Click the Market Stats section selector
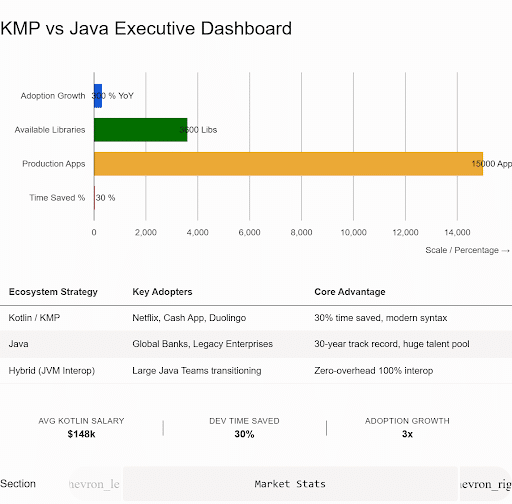512x504 pixels. pos(290,484)
